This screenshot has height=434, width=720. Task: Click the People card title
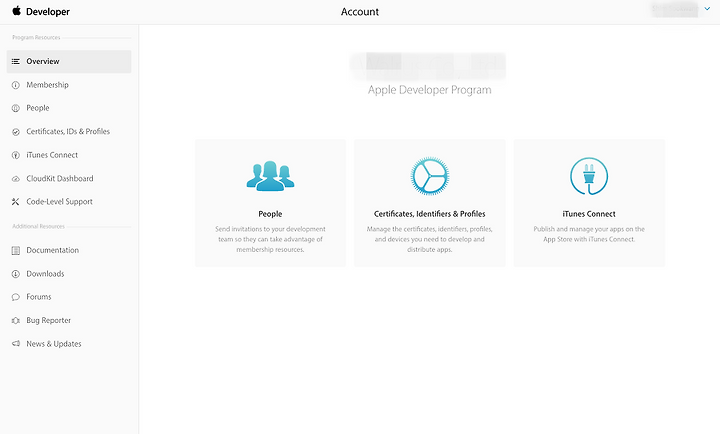[270, 214]
